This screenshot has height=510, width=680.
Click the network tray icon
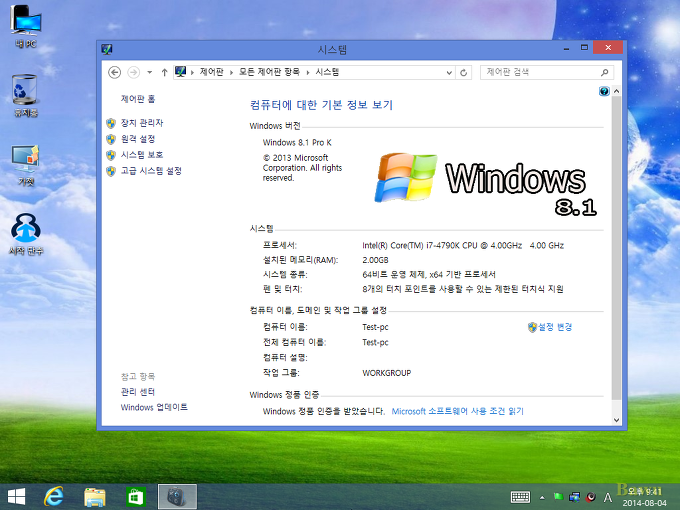tap(575, 497)
